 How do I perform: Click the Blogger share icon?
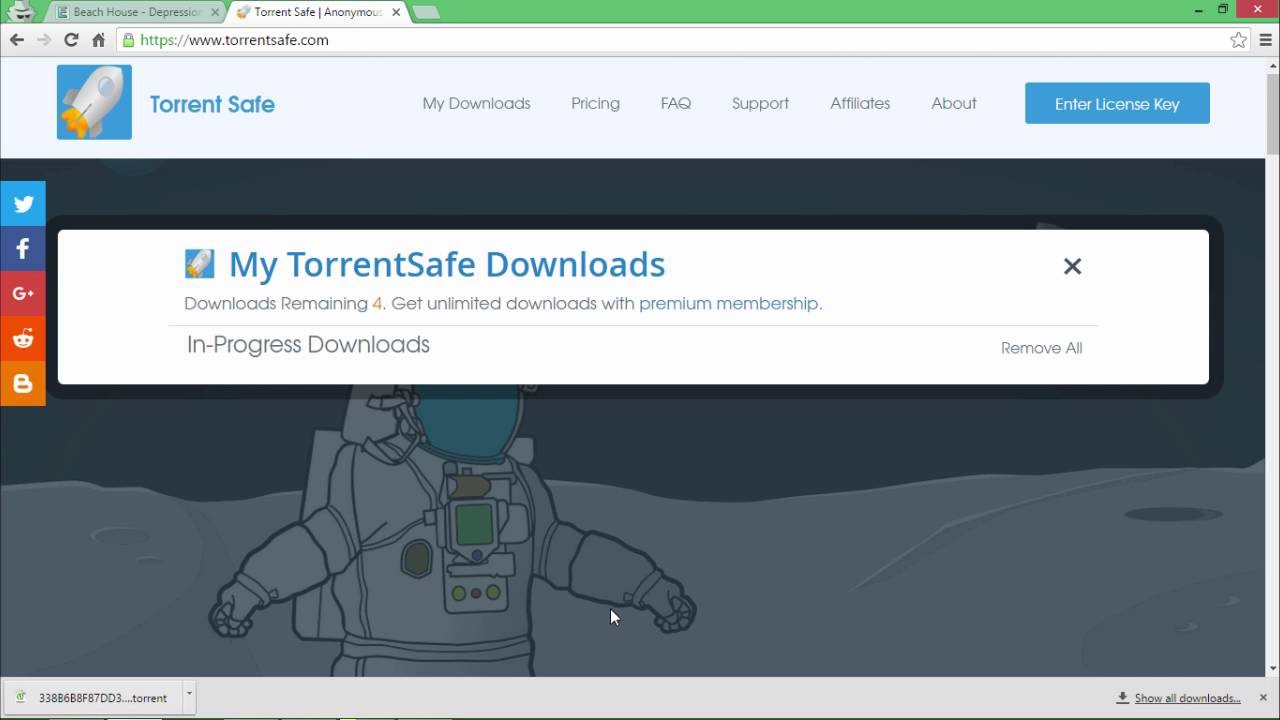tap(23, 384)
